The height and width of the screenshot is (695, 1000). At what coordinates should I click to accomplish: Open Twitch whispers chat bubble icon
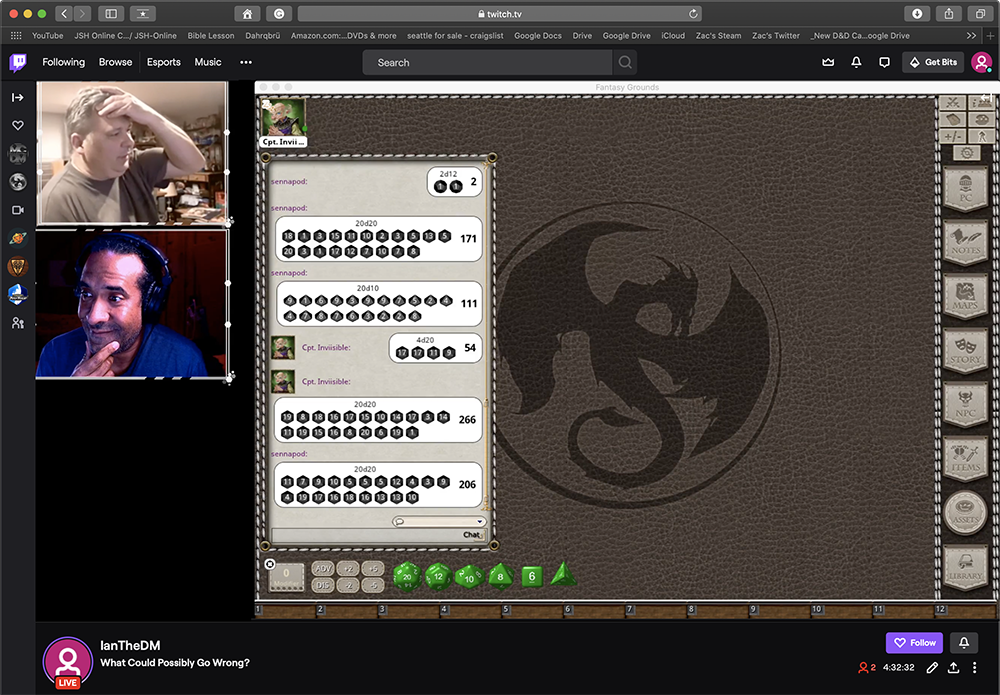884,62
